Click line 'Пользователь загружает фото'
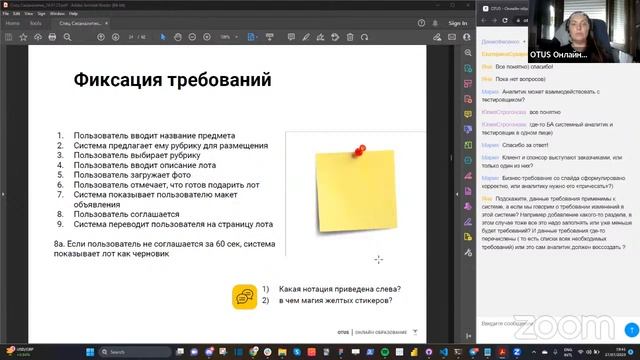This screenshot has width=640, height=360. pyautogui.click(x=132, y=175)
